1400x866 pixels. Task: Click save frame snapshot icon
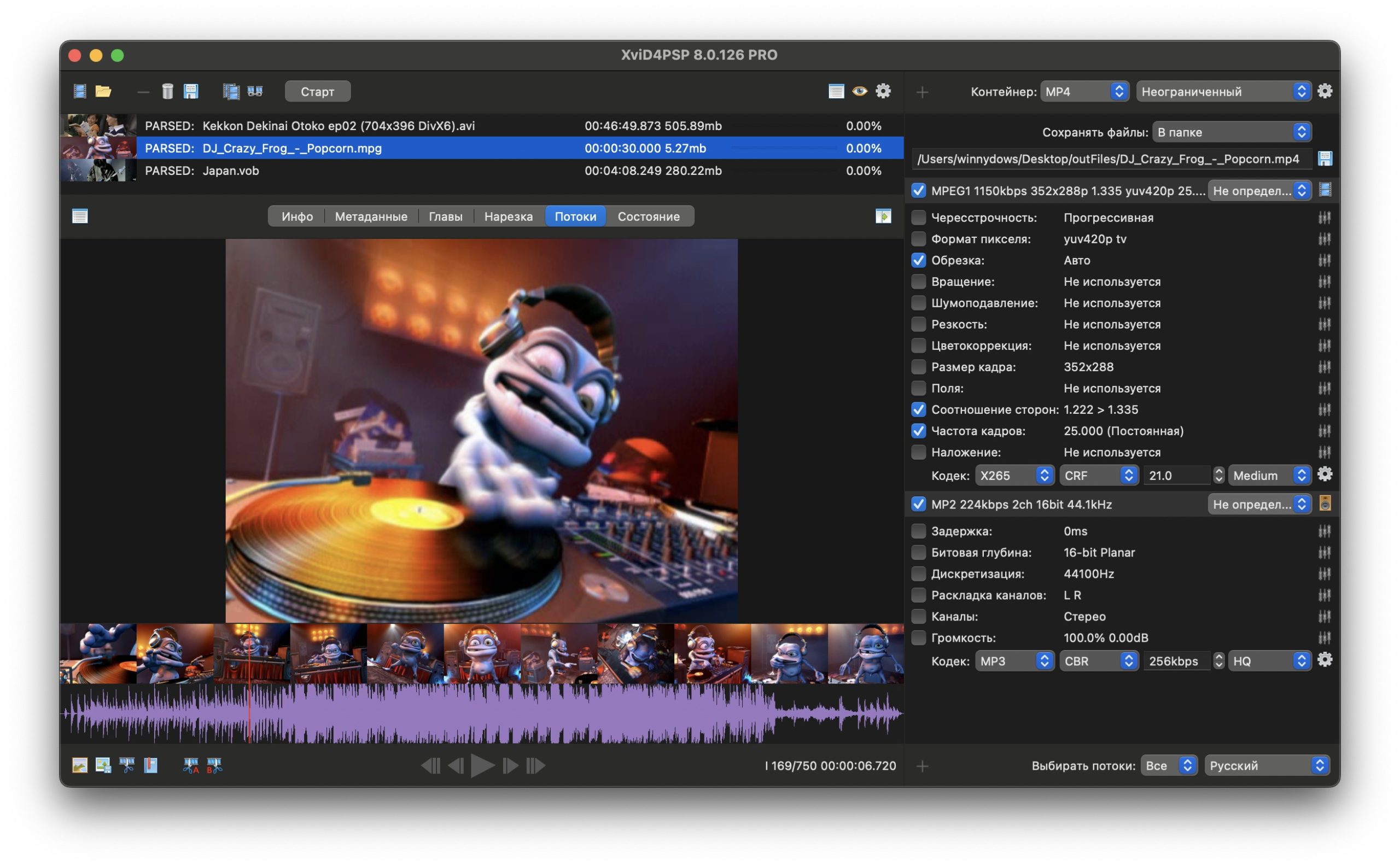[104, 766]
